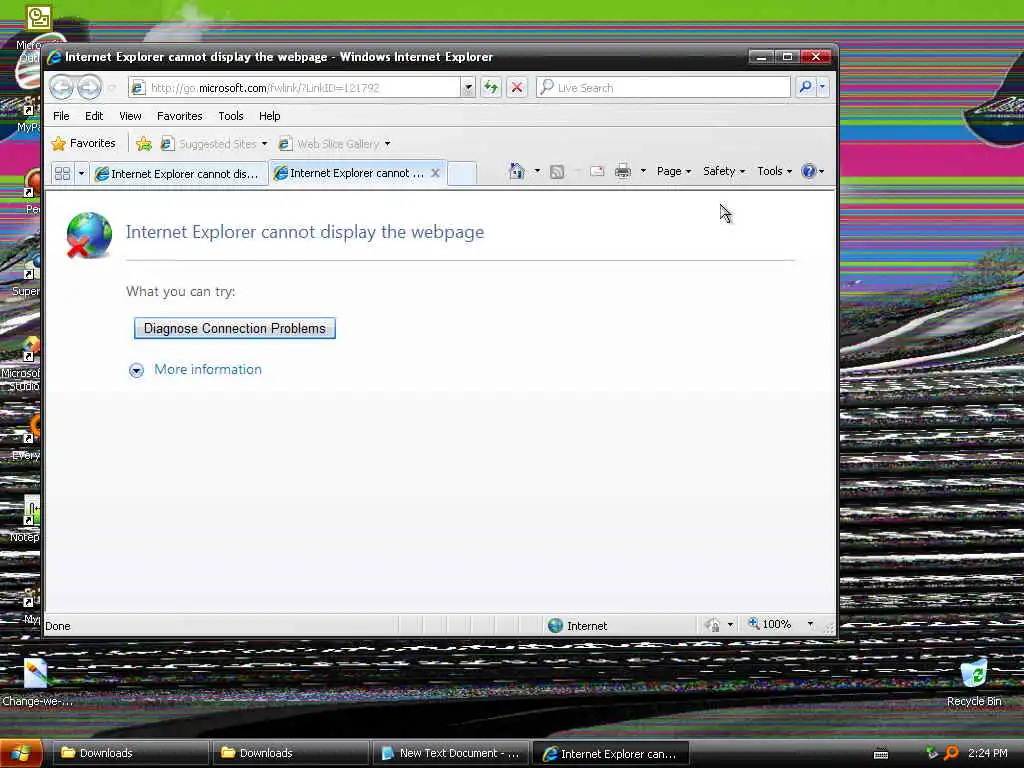Screen dimensions: 1024x768
Task: Open the tab list dropdown arrow
Action: 82,173
